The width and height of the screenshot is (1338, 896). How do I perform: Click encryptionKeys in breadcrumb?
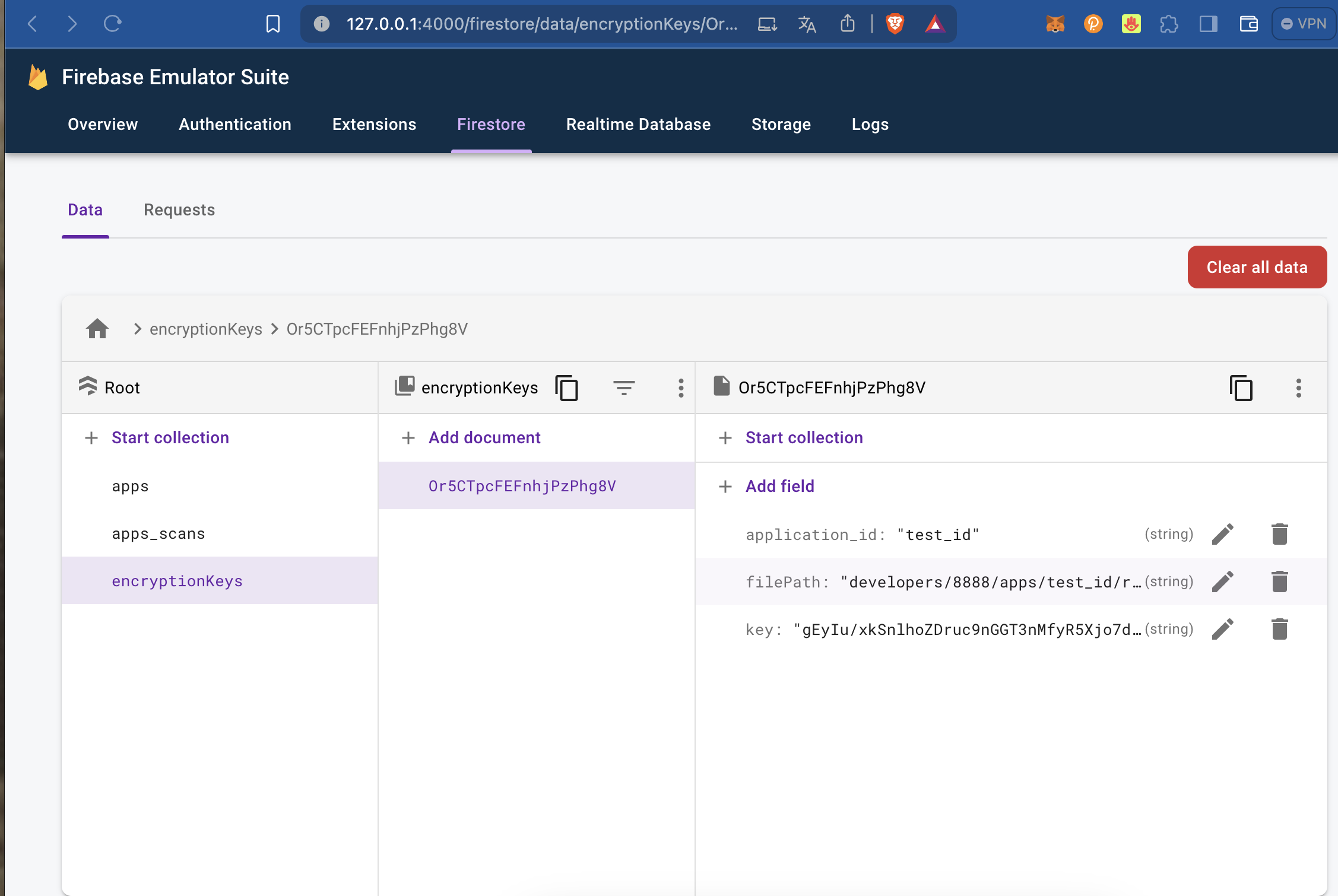[205, 329]
